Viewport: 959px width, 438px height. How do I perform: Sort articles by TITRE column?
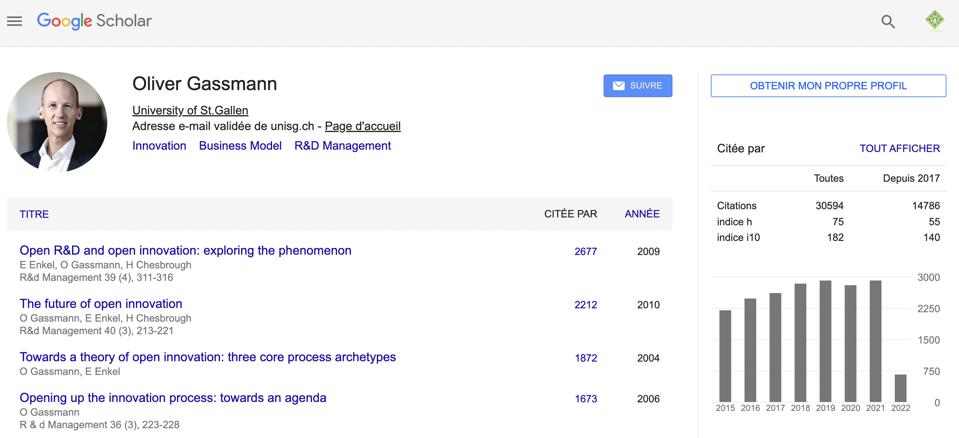tap(34, 214)
